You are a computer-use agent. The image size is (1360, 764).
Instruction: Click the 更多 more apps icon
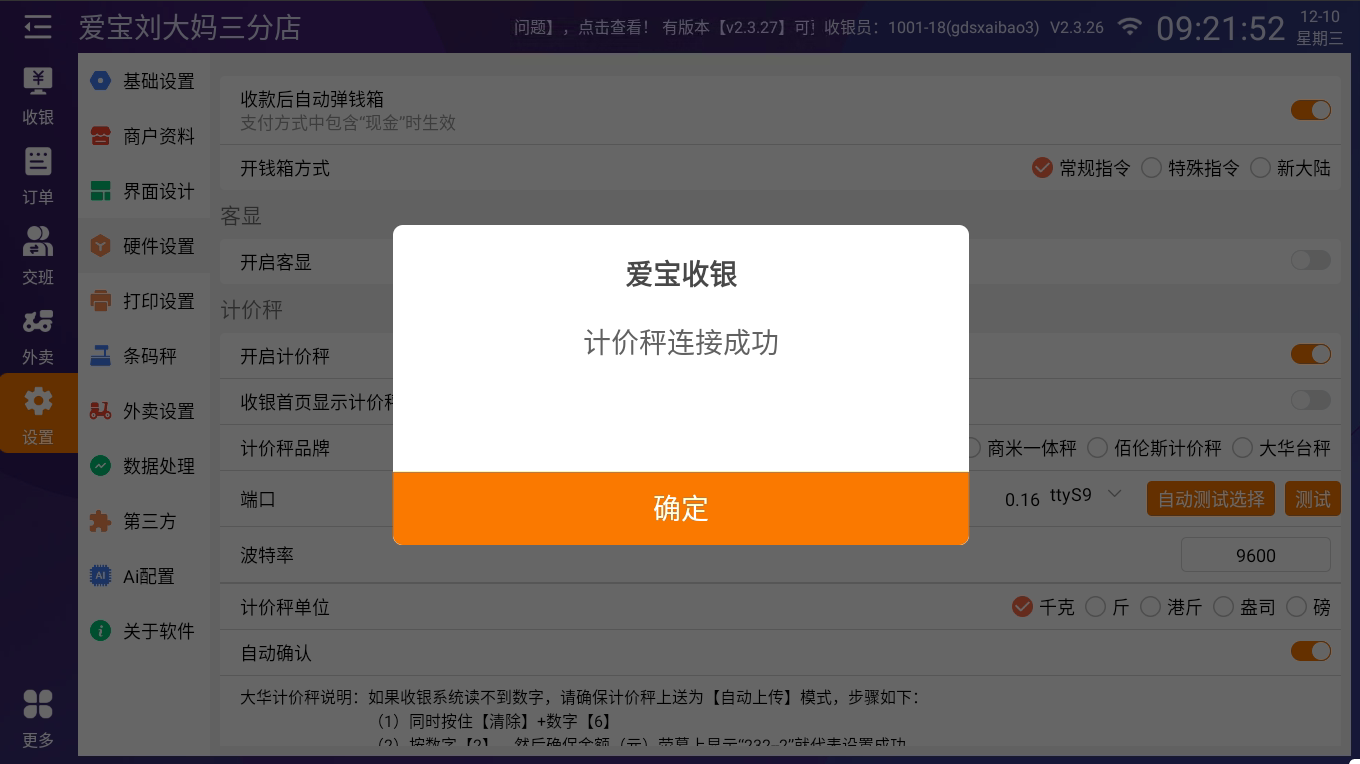tap(38, 705)
